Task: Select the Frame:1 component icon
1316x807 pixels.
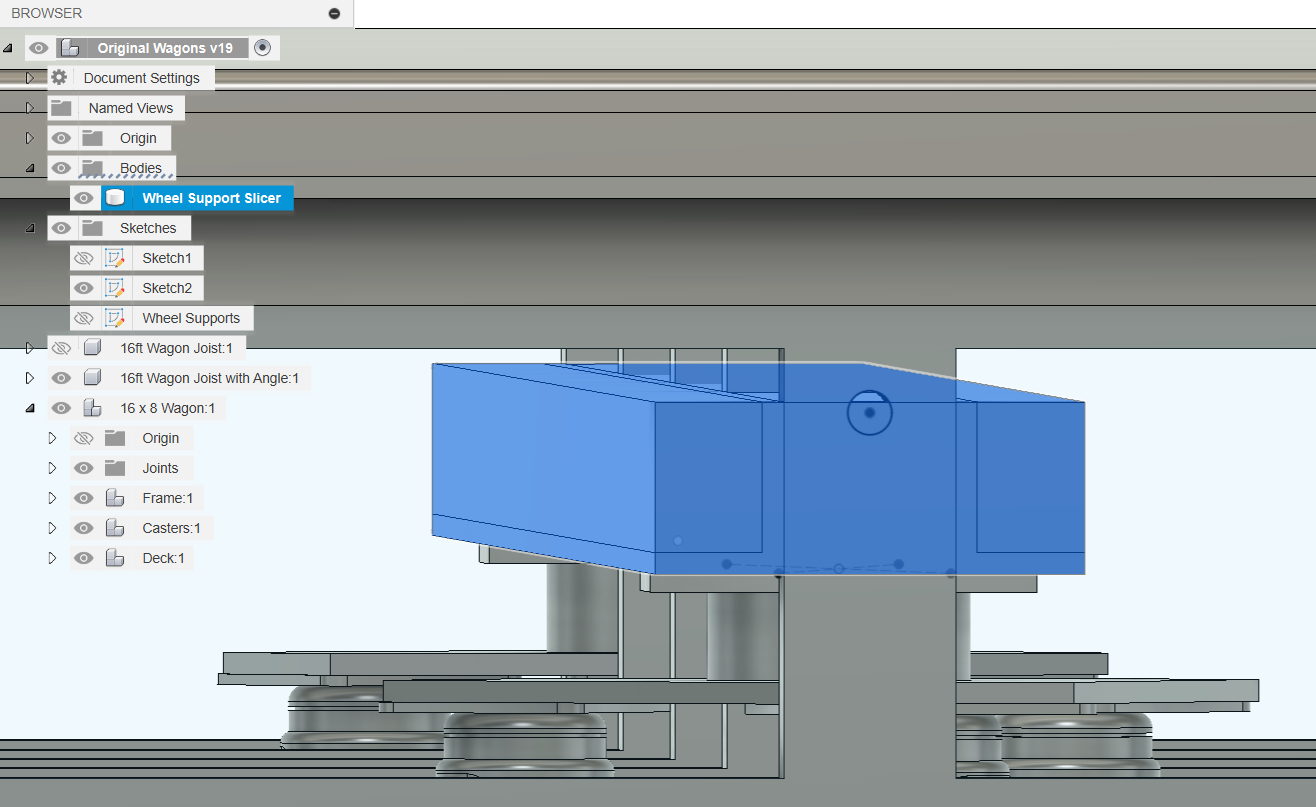Action: tap(114, 497)
